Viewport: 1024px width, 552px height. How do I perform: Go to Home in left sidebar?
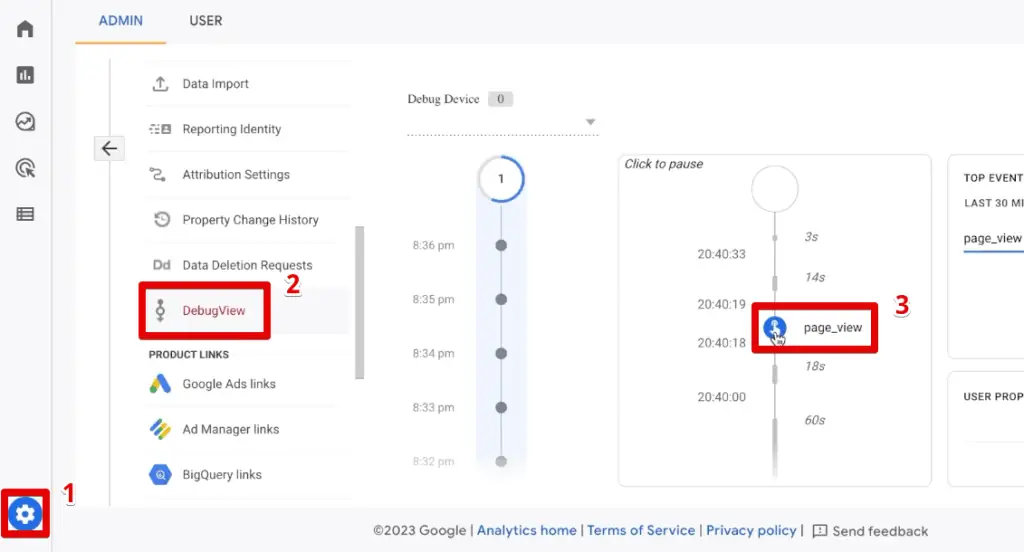25,28
